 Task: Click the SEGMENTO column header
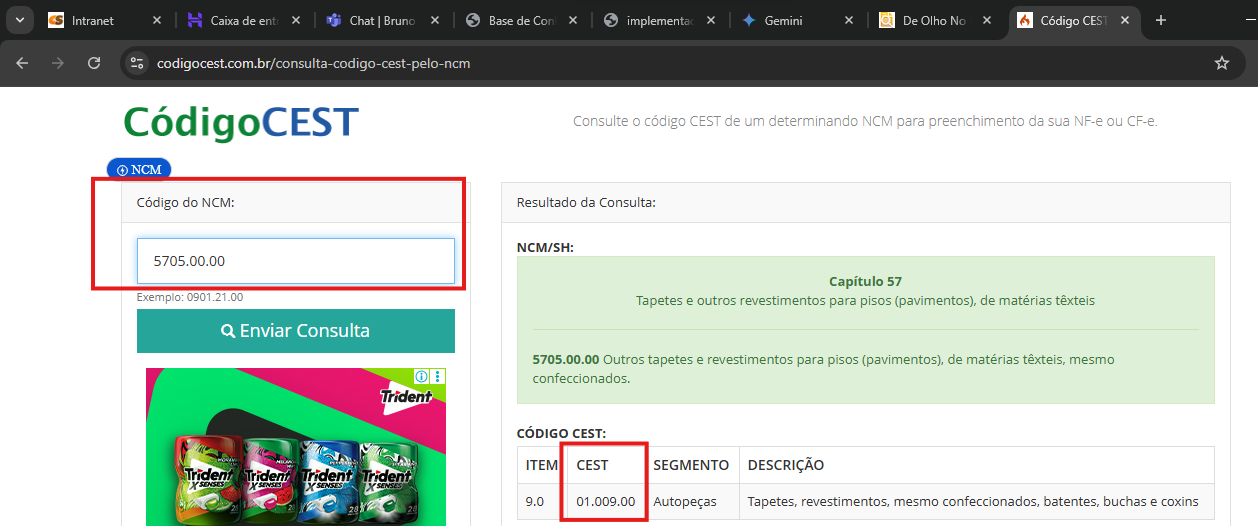(x=691, y=465)
